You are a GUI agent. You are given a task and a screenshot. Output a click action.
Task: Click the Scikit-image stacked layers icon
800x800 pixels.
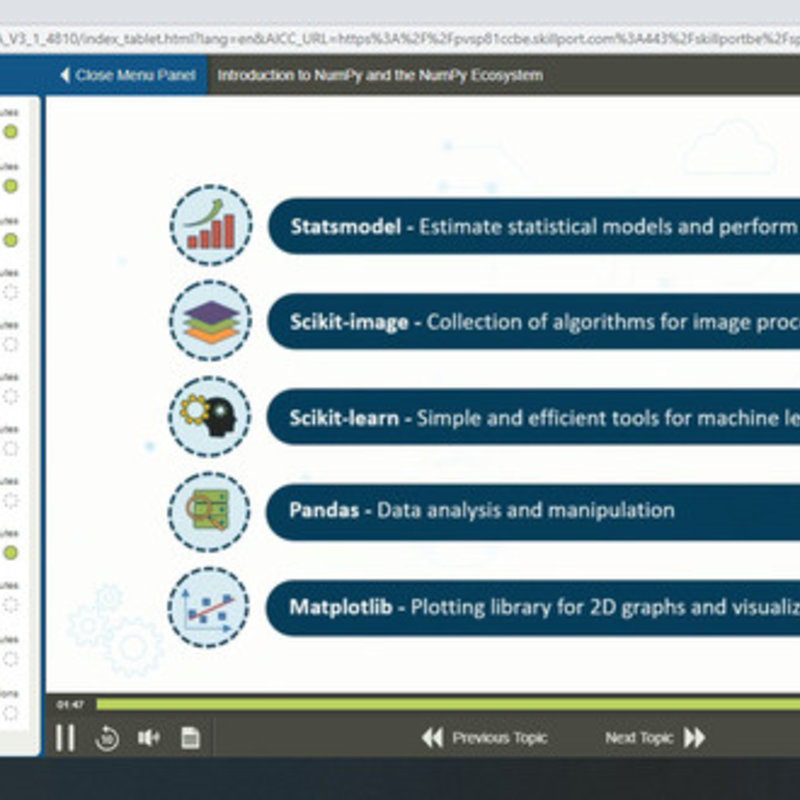point(210,321)
